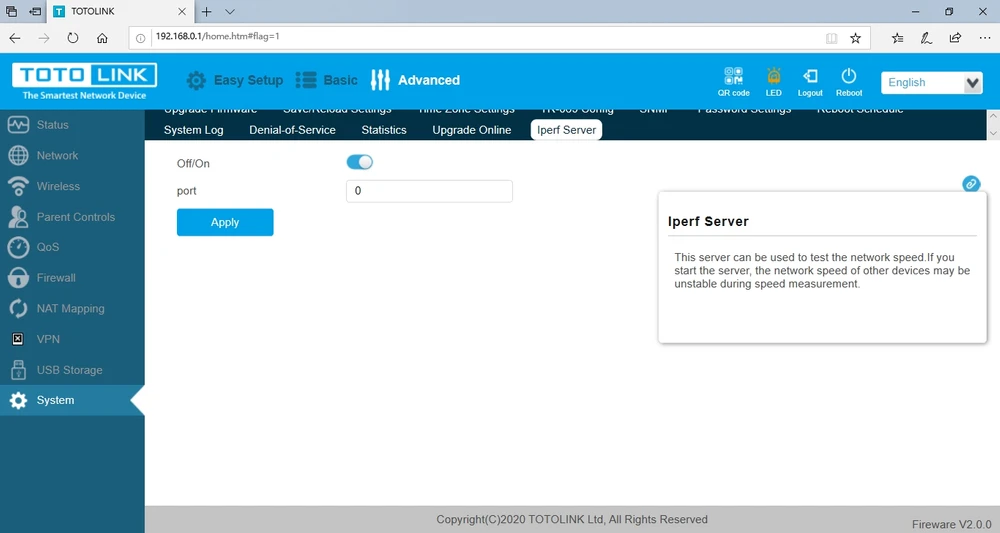
Task: Click the Fireware V2.0.0 text
Action: [x=952, y=524]
